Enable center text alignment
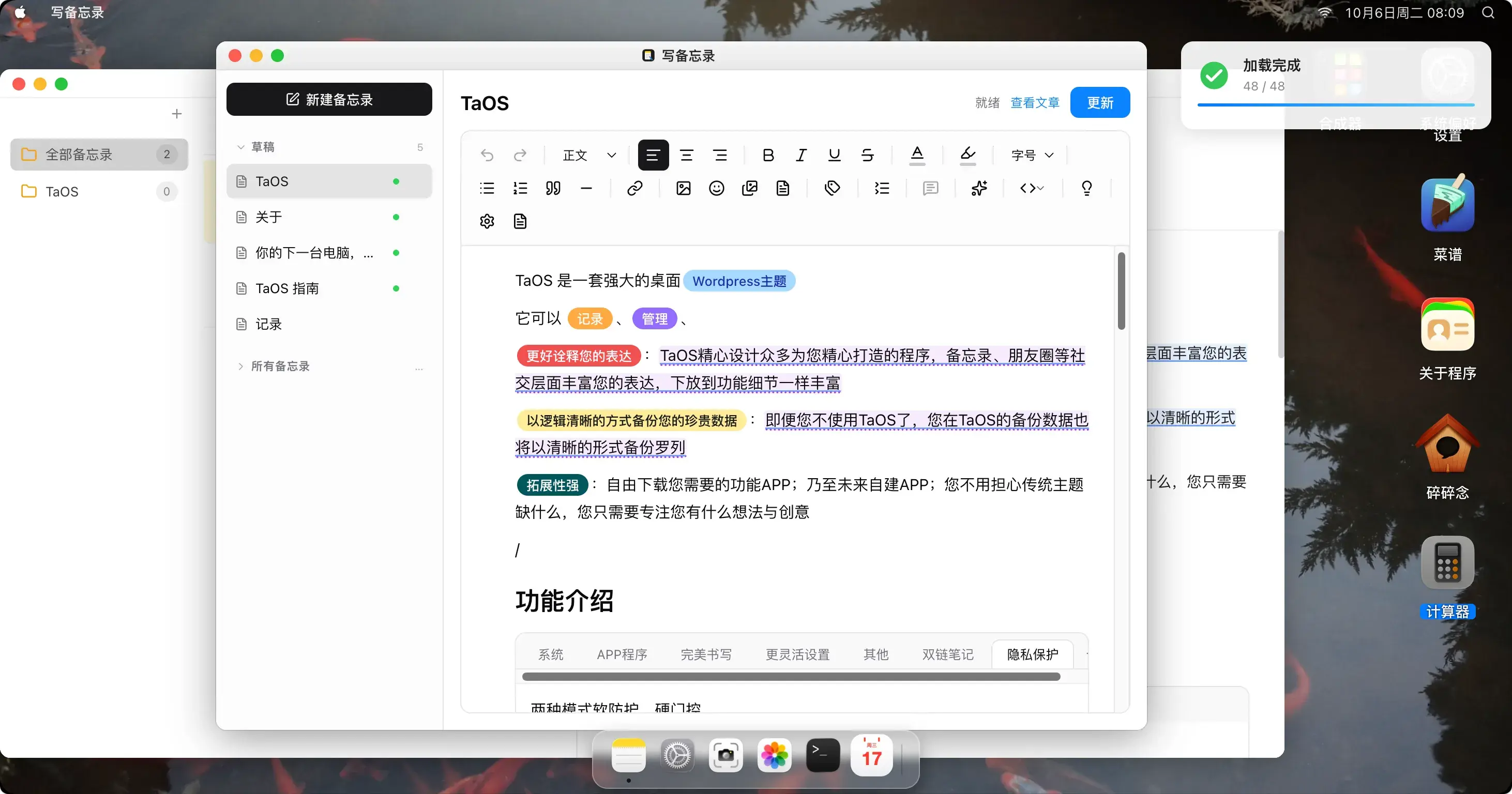 click(686, 155)
